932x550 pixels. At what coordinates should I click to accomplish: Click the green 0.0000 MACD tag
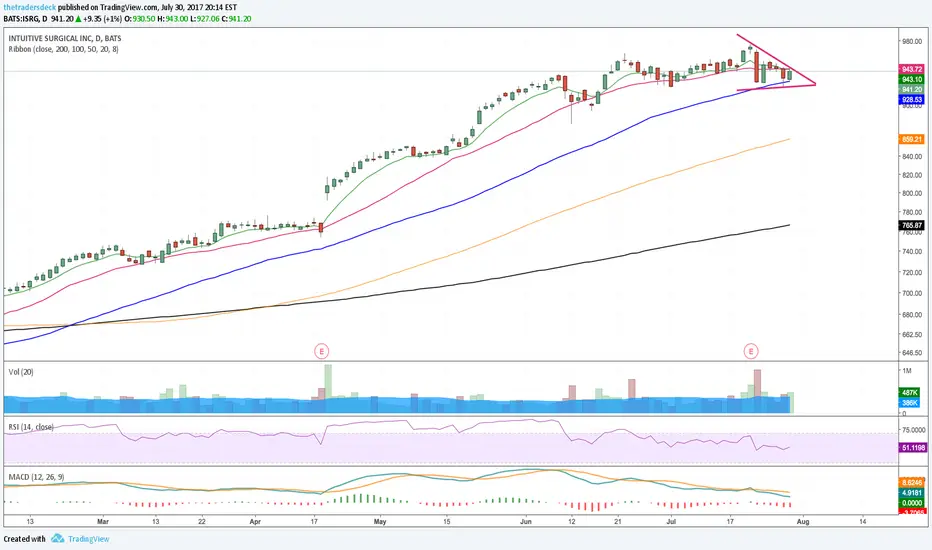tap(912, 503)
